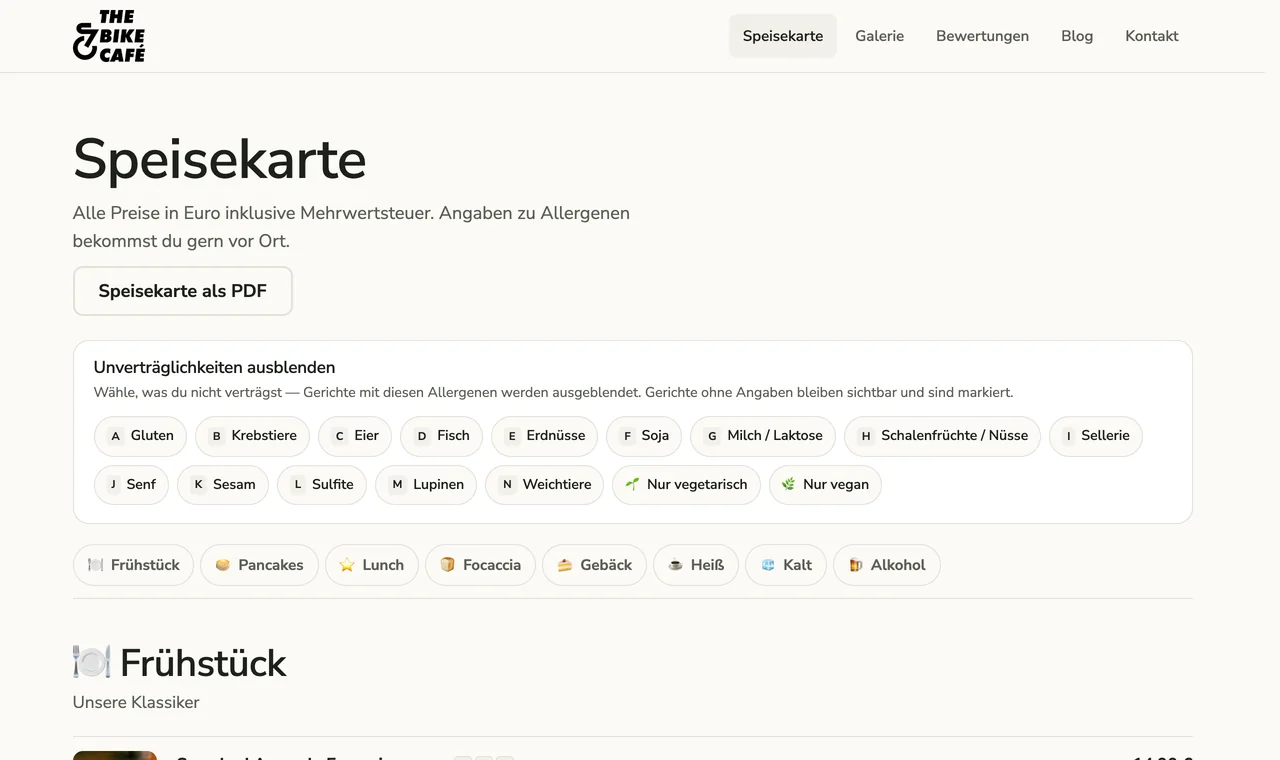Toggle the Gluten allergen filter
Screen dimensions: 1280x760
(140, 436)
